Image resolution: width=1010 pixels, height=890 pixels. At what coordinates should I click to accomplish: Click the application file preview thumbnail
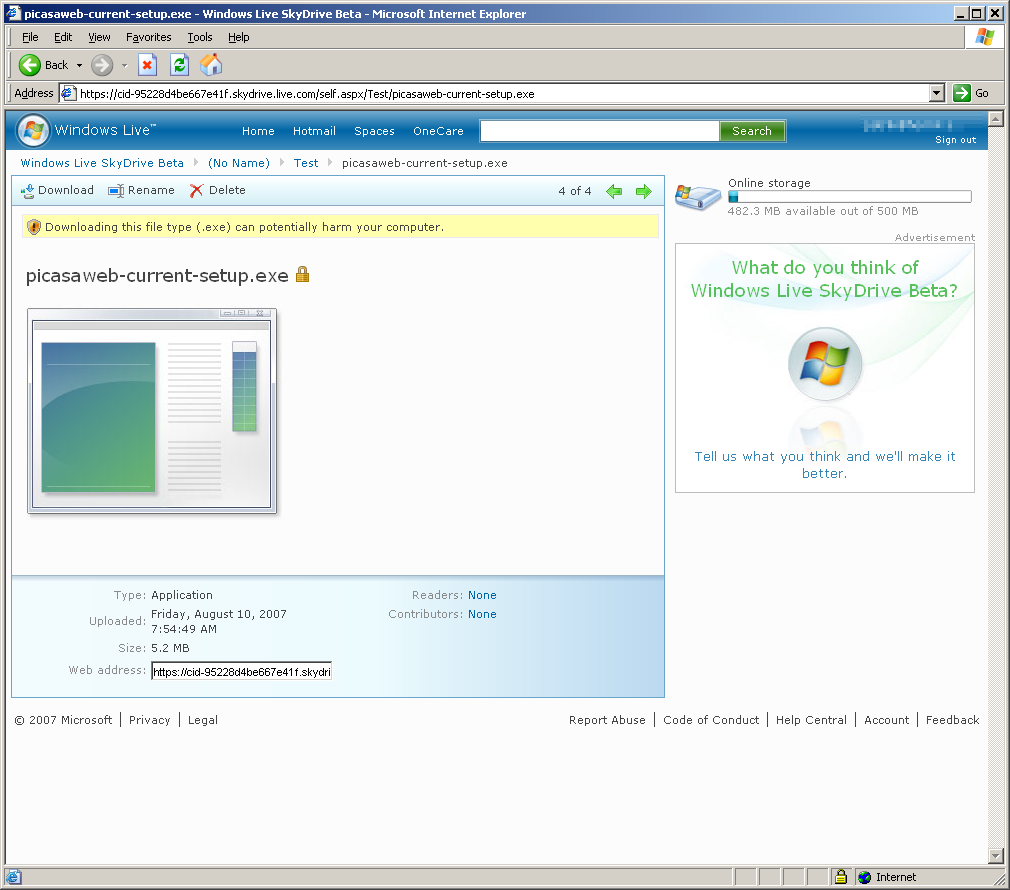point(152,411)
